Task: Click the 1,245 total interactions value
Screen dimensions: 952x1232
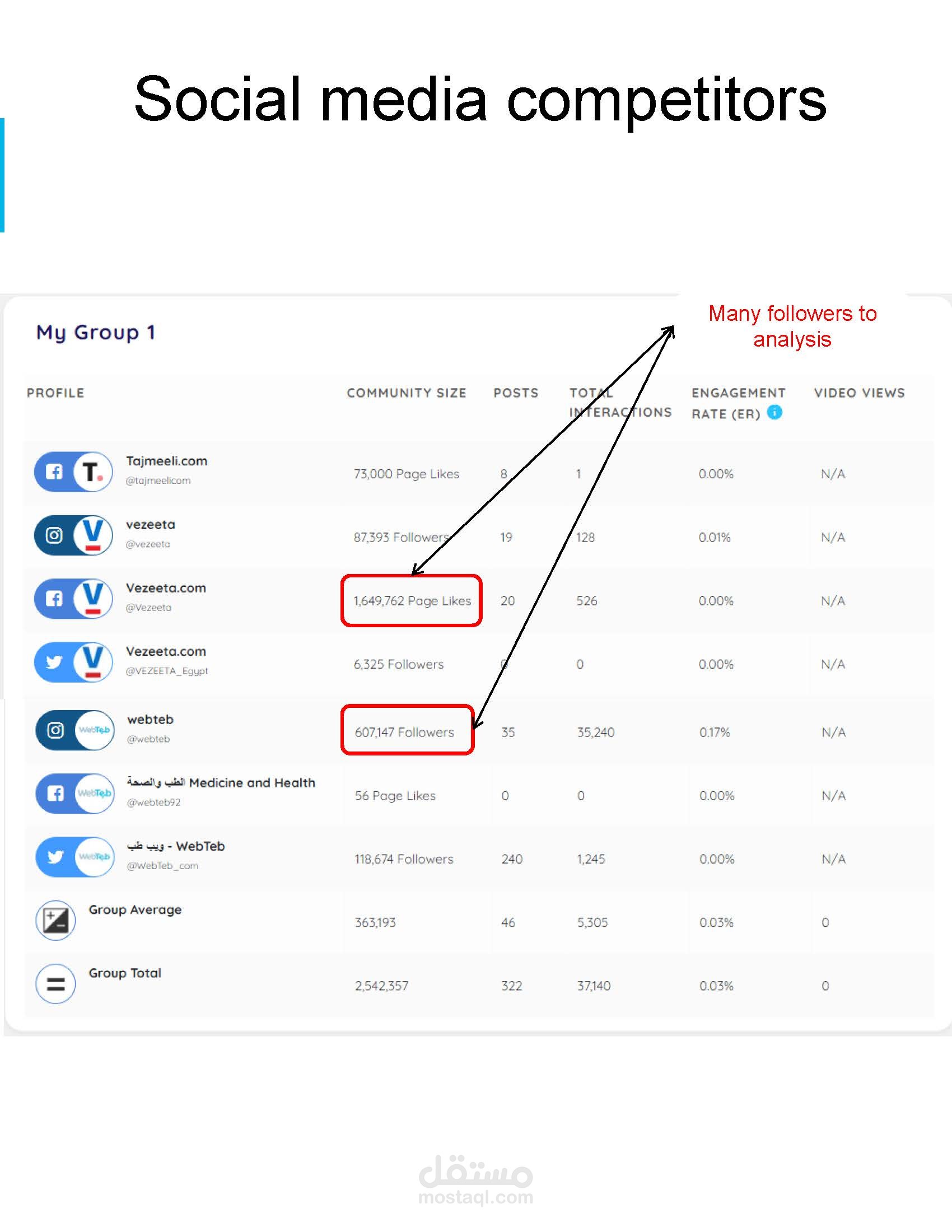Action: coord(591,859)
